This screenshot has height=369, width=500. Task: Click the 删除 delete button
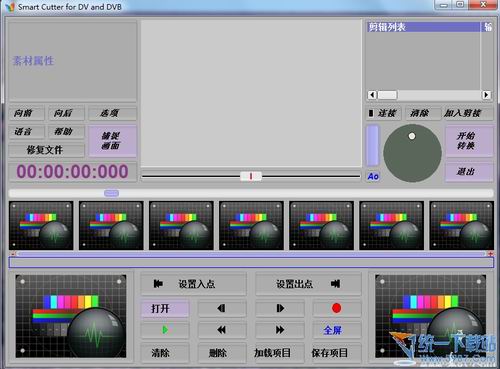(222, 353)
